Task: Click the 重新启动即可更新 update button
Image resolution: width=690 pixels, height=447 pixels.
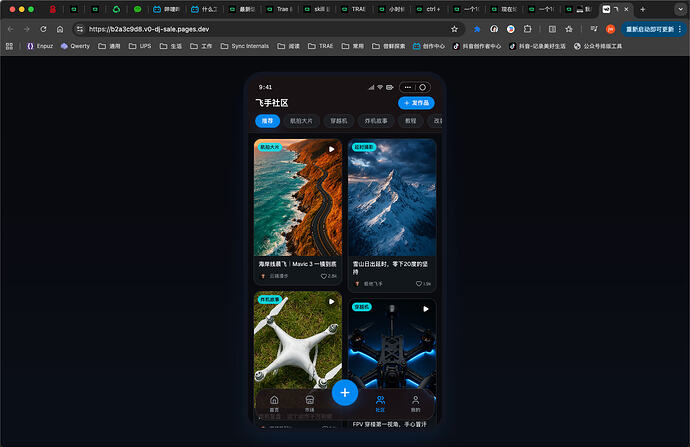Action: point(653,29)
